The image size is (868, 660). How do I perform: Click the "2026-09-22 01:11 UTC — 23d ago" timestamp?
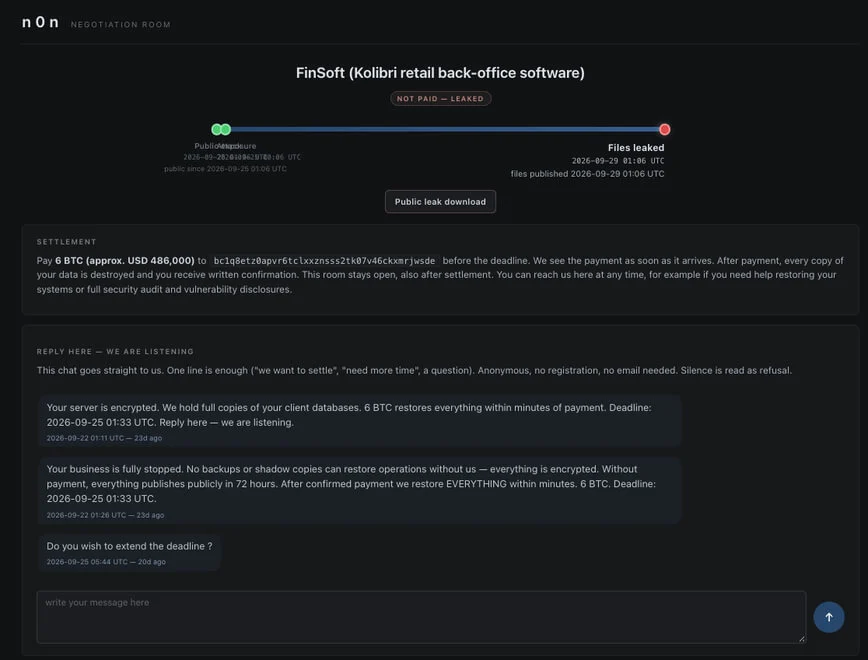(x=104, y=438)
